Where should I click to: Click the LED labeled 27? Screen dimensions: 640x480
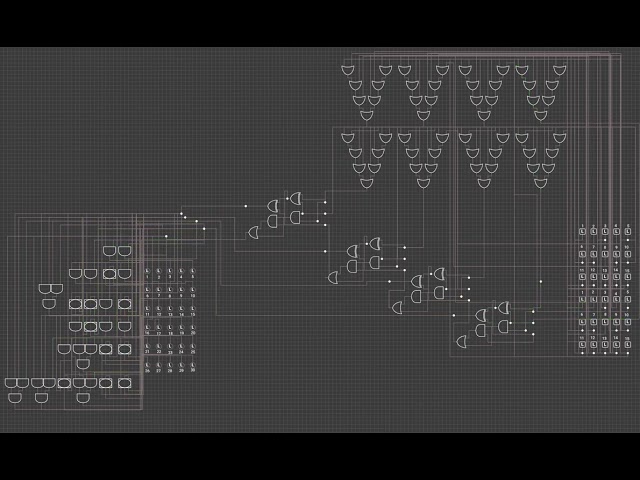pyautogui.click(x=159, y=365)
